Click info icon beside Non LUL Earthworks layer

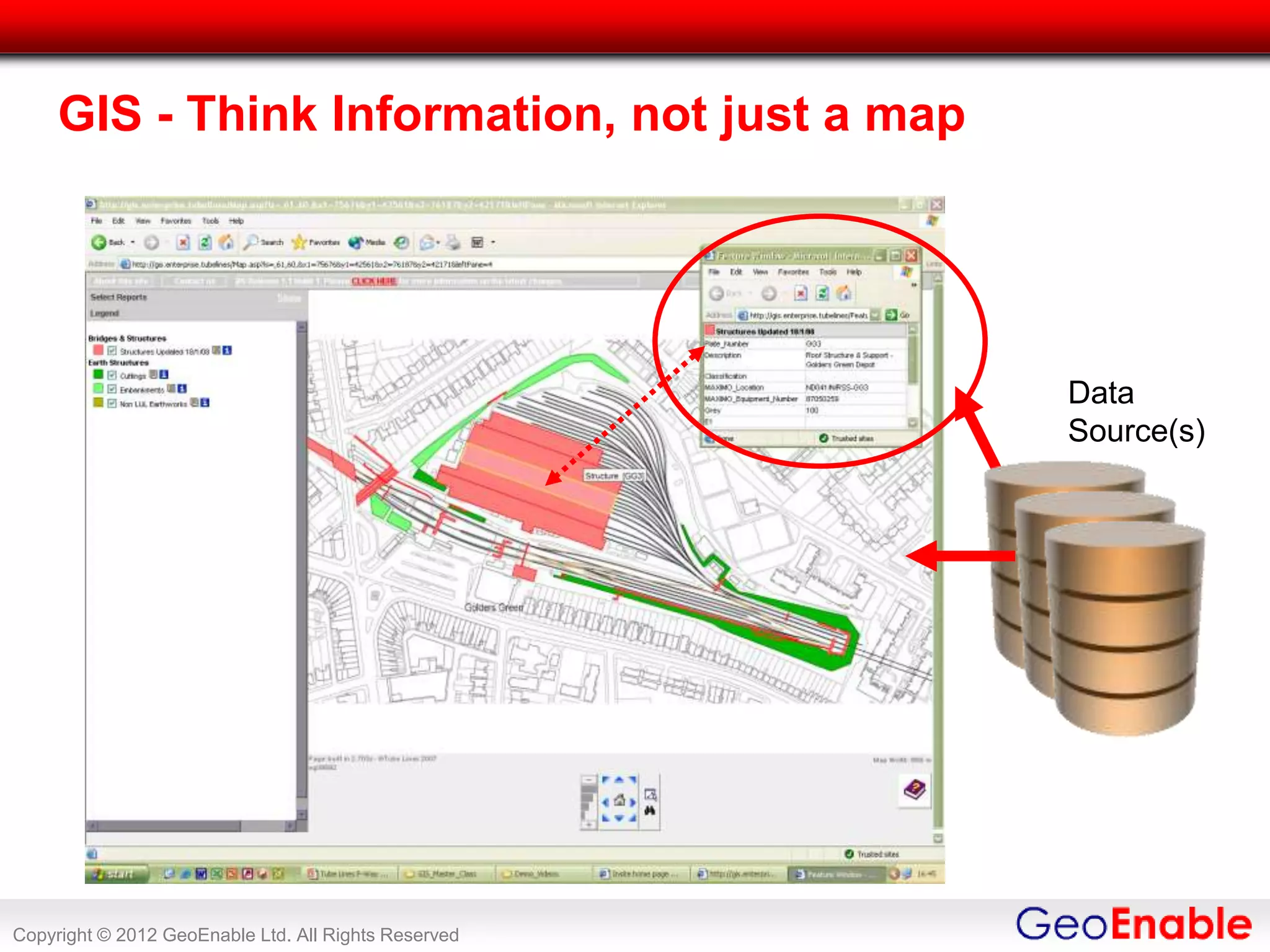click(205, 403)
